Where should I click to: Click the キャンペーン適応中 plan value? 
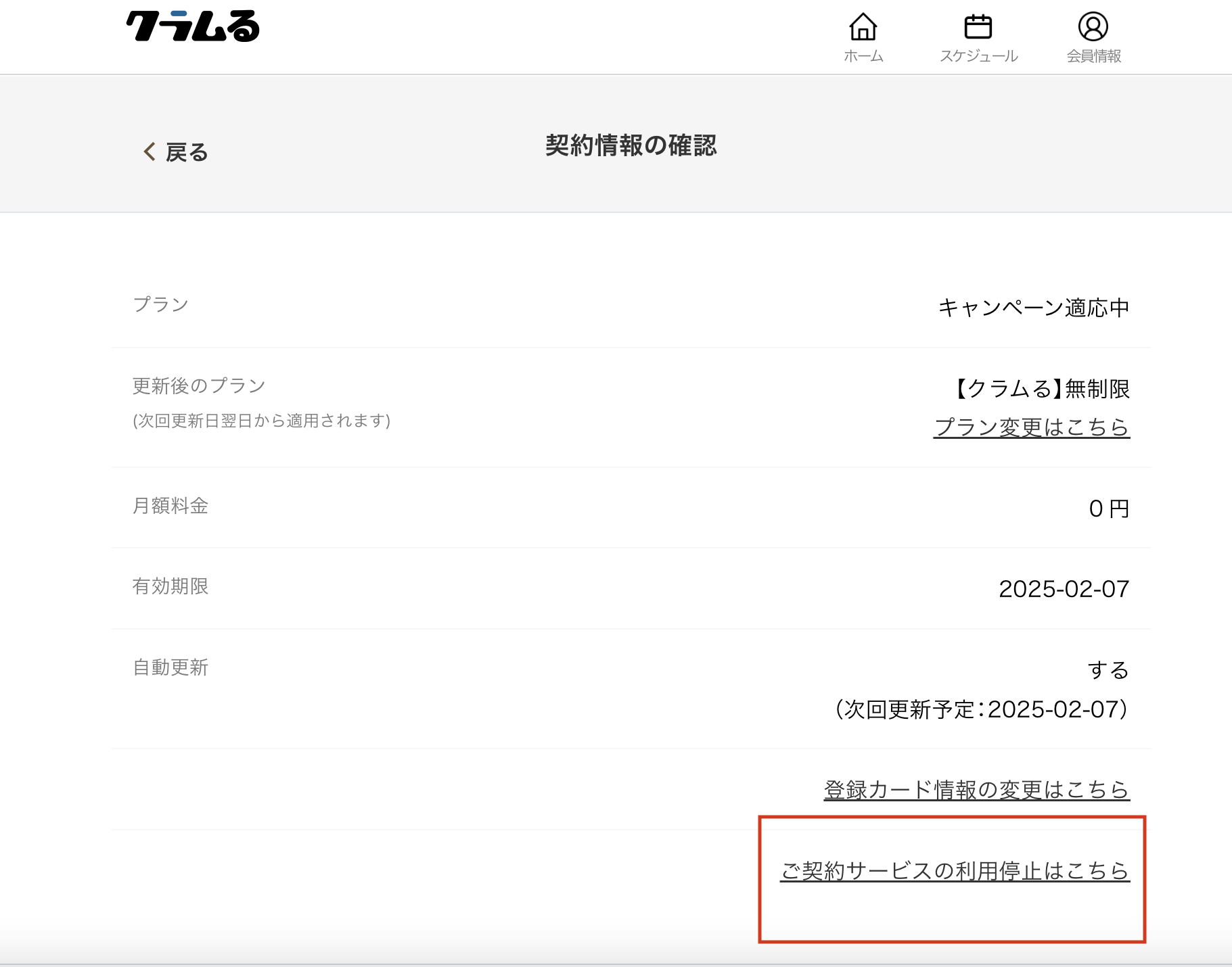tap(1033, 308)
